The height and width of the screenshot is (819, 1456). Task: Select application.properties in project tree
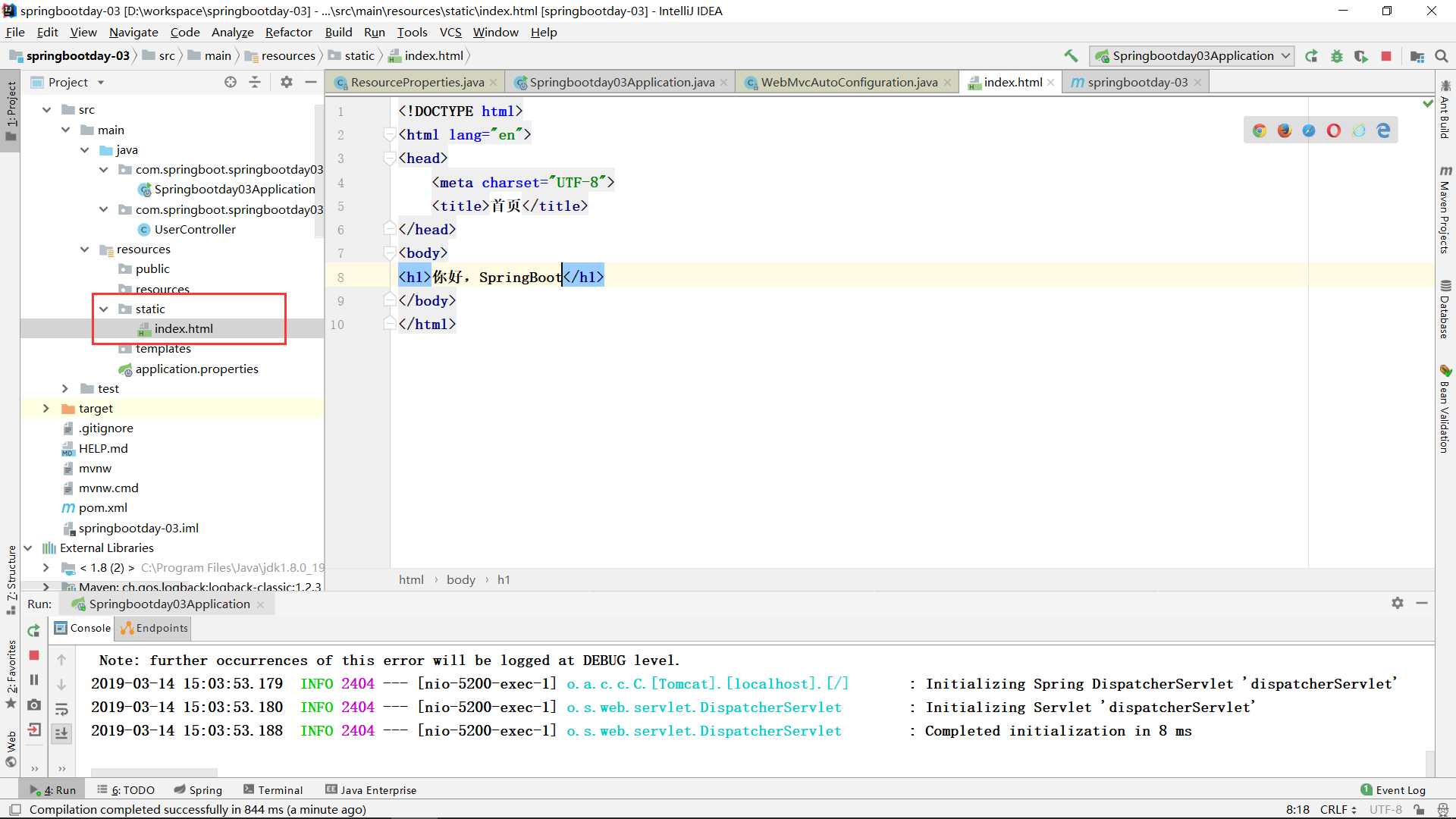196,369
